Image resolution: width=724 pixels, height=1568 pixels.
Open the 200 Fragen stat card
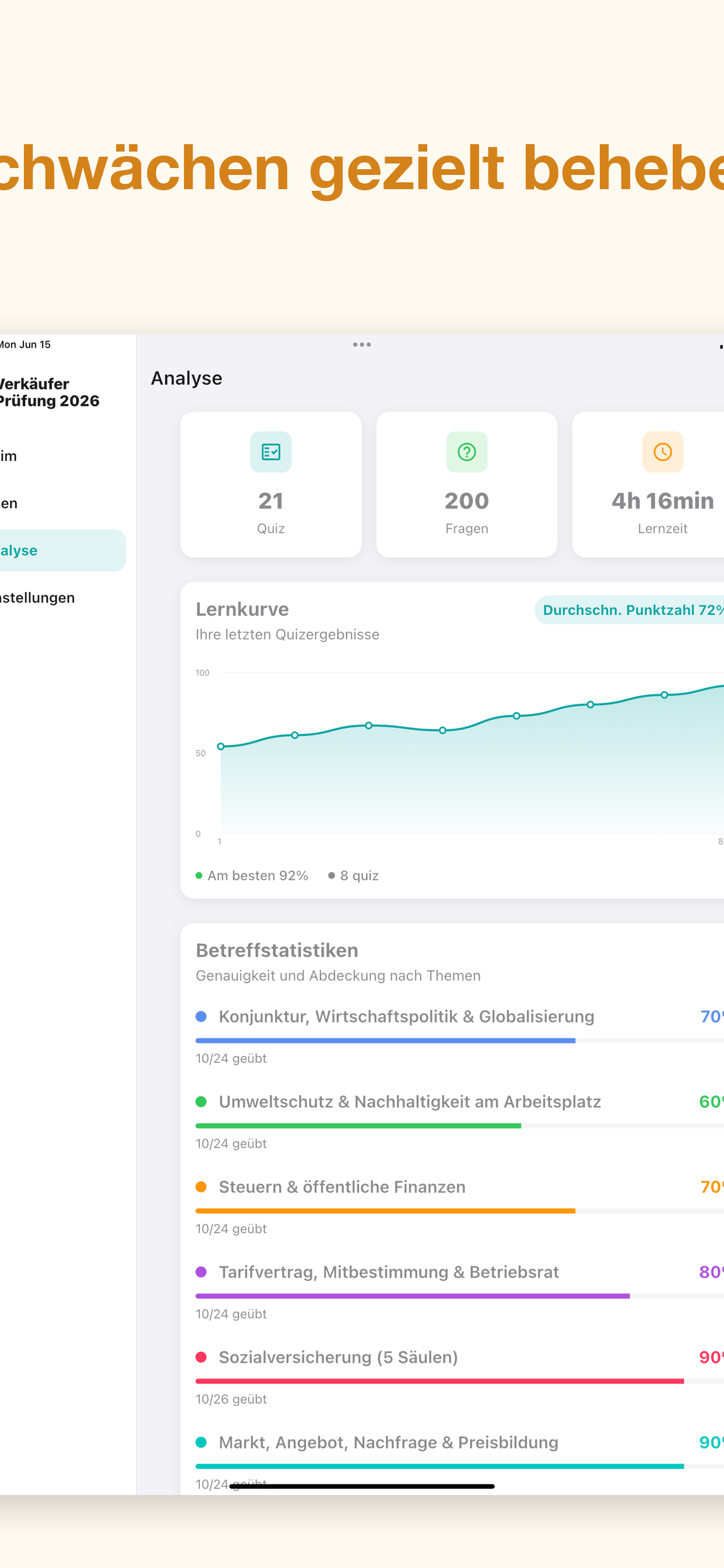click(x=467, y=485)
